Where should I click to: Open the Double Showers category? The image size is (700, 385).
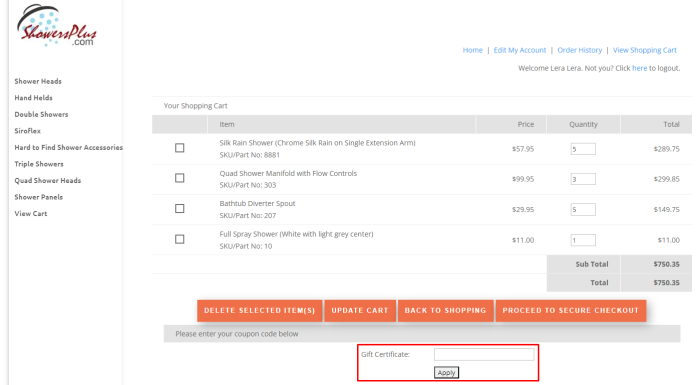[x=41, y=114]
